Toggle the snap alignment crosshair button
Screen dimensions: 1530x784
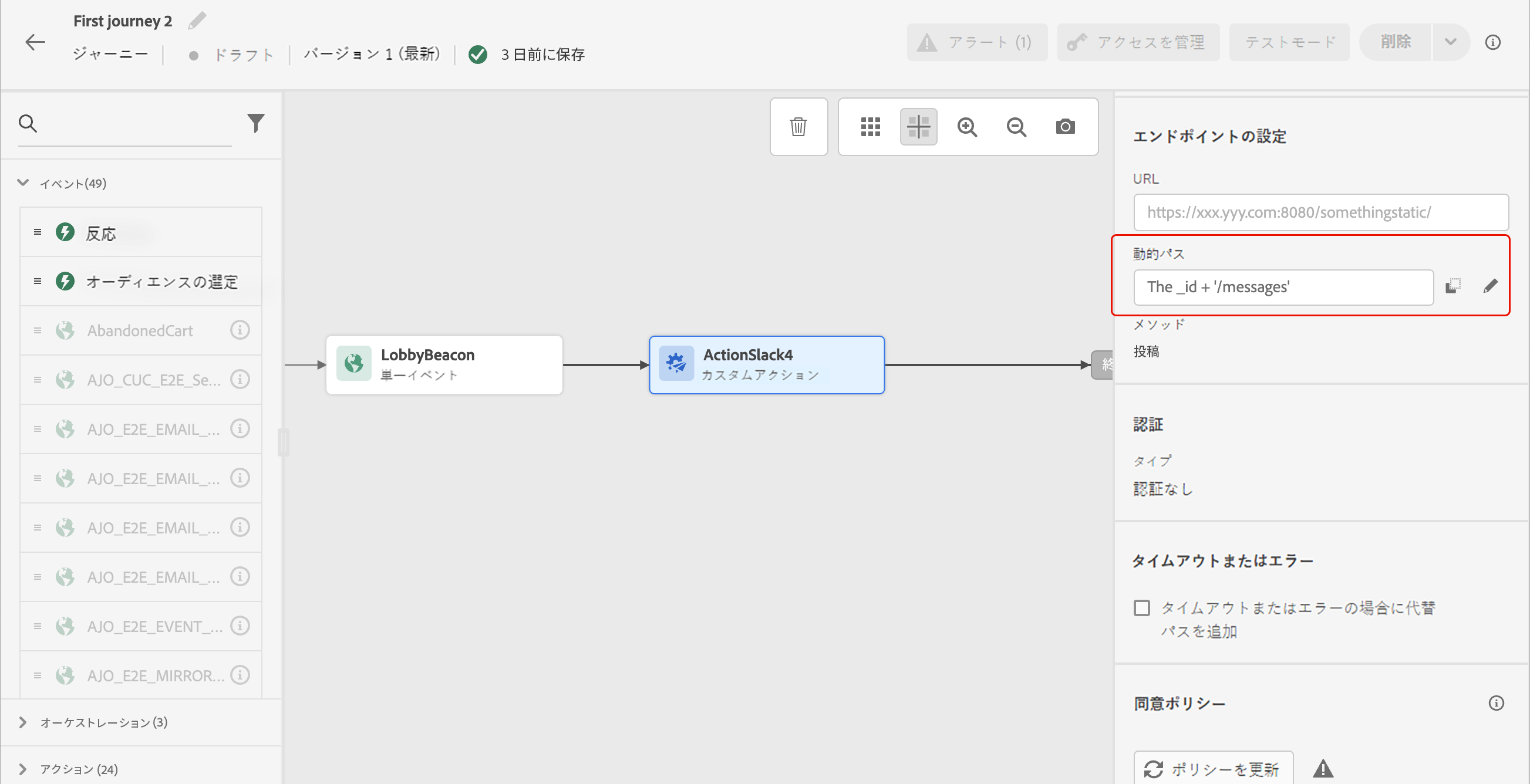coord(918,126)
